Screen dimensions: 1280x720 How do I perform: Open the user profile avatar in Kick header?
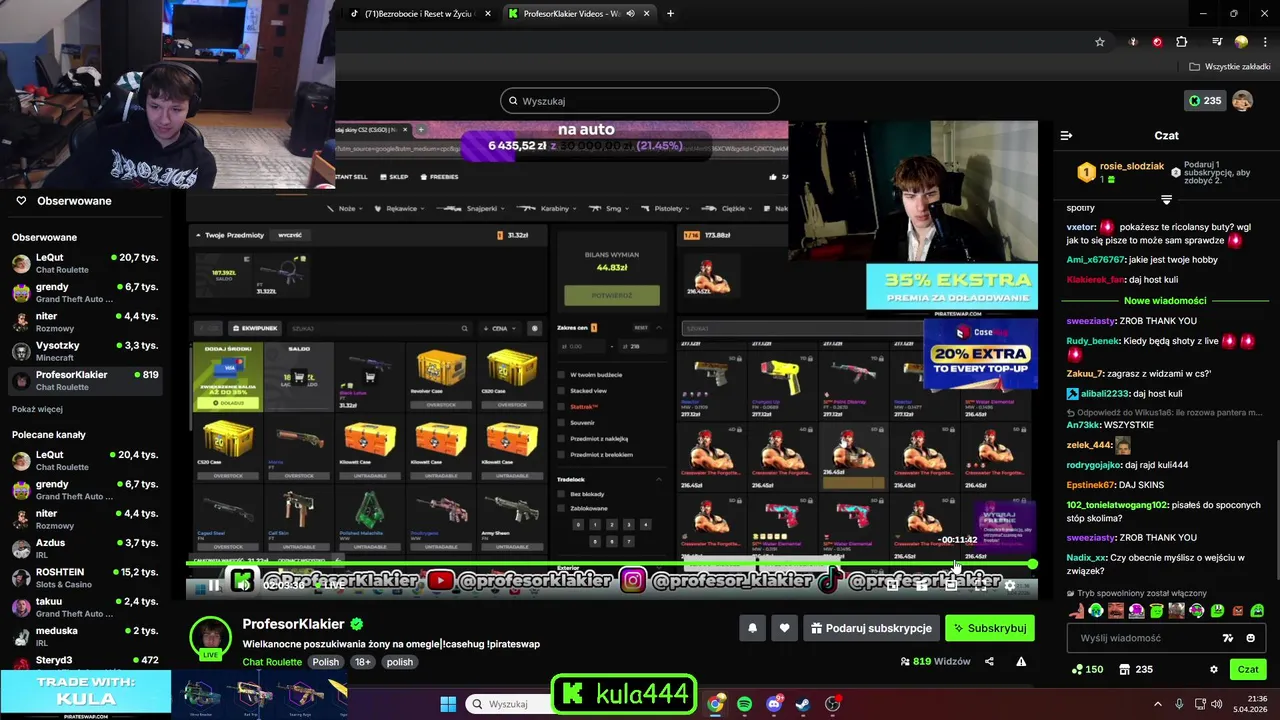pyautogui.click(x=1242, y=101)
